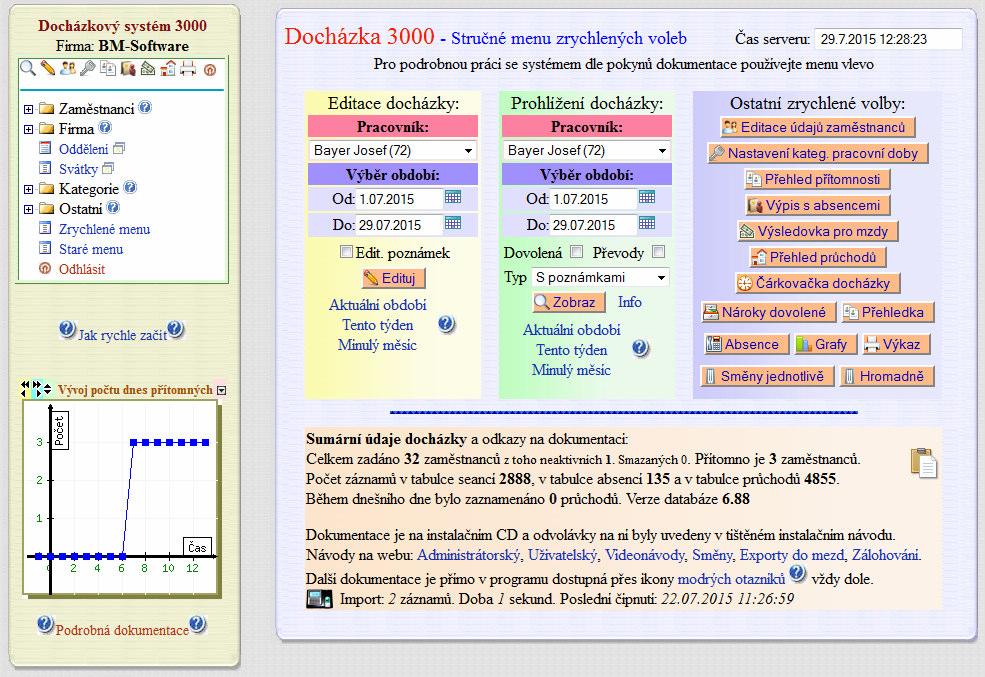
Task: Open Přehled přítomnosti
Action: [817, 180]
